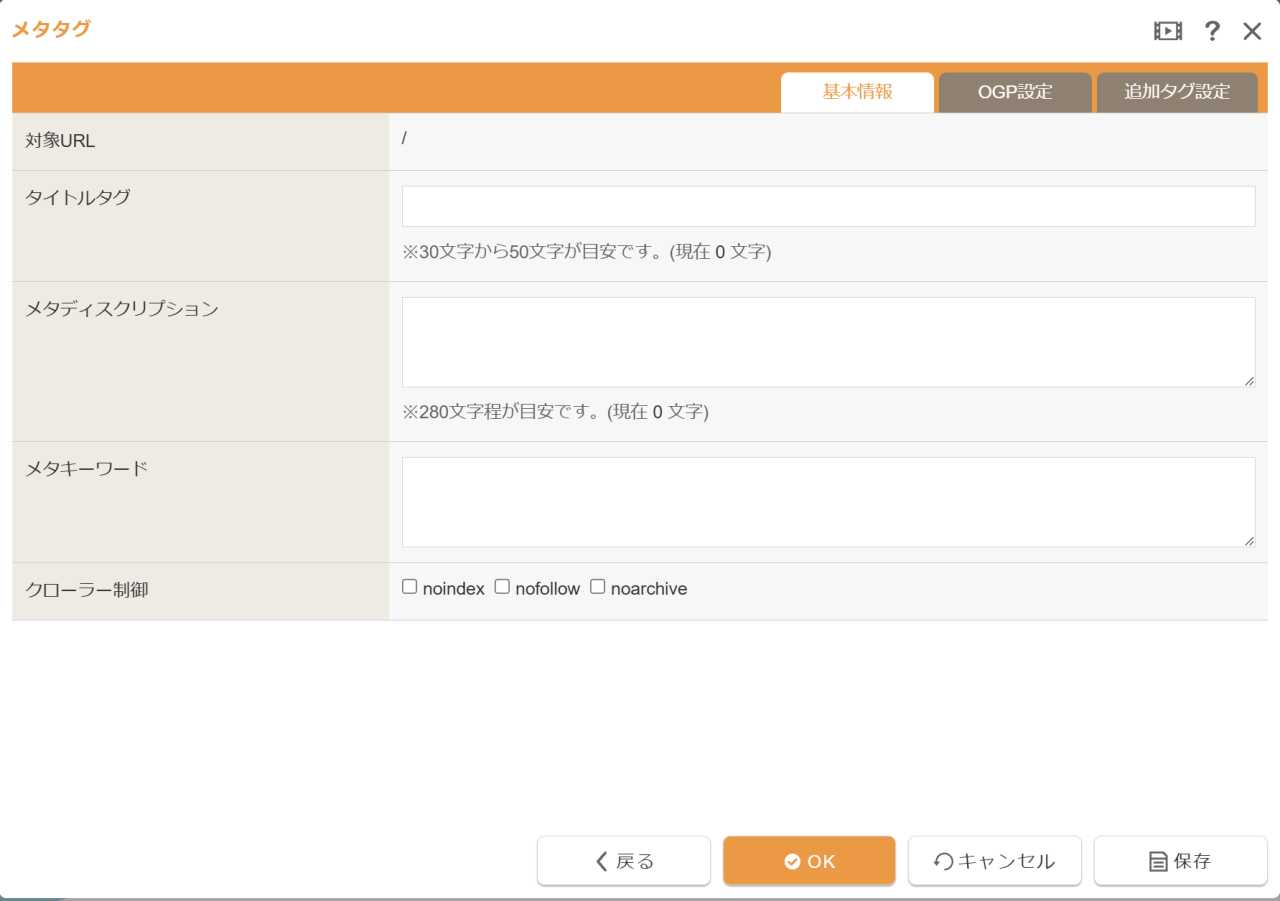The image size is (1280, 901).
Task: Save settings with the 保存 button
Action: pos(1181,861)
